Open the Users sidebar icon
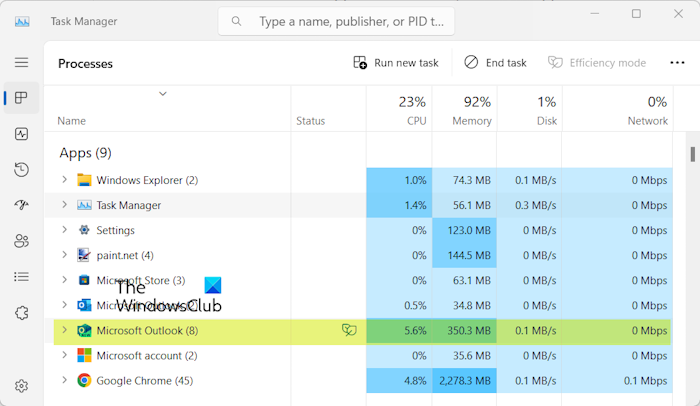Screen dimensions: 700x406 coord(21,241)
